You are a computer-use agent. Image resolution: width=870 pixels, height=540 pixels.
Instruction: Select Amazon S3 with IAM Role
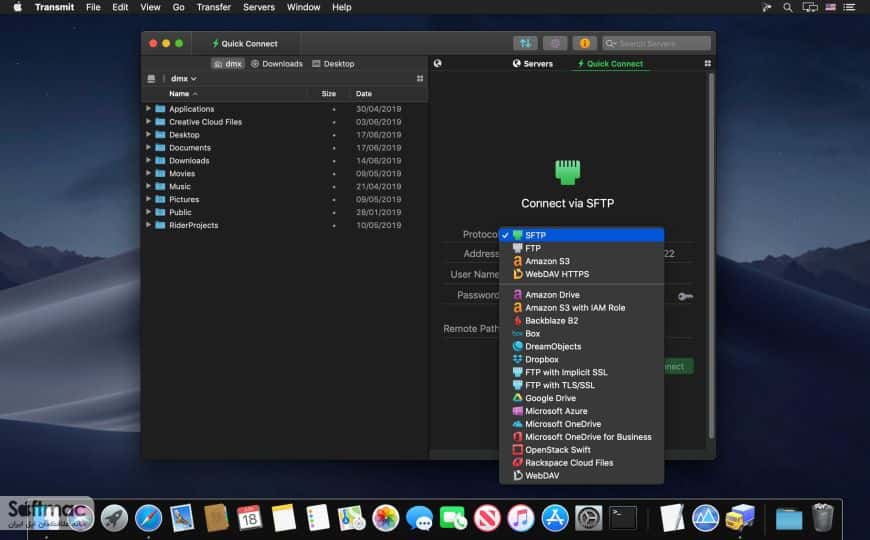coord(581,307)
